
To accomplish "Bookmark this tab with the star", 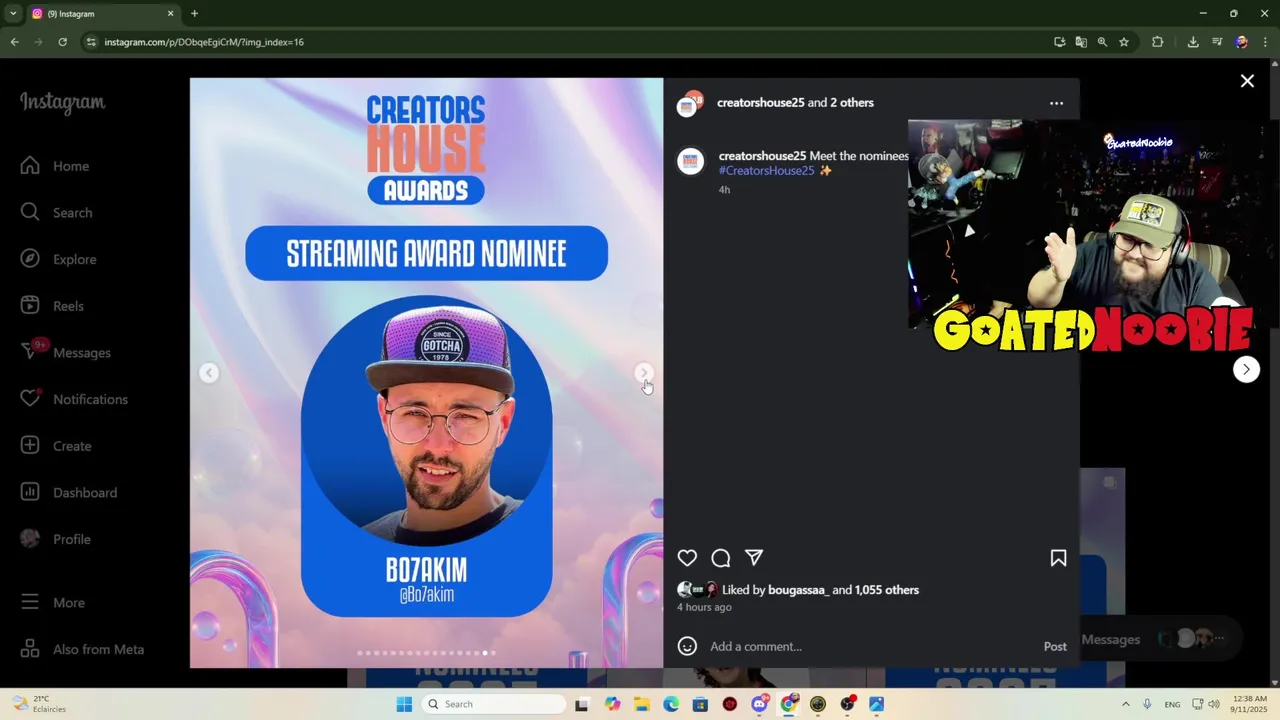I will click(1124, 42).
